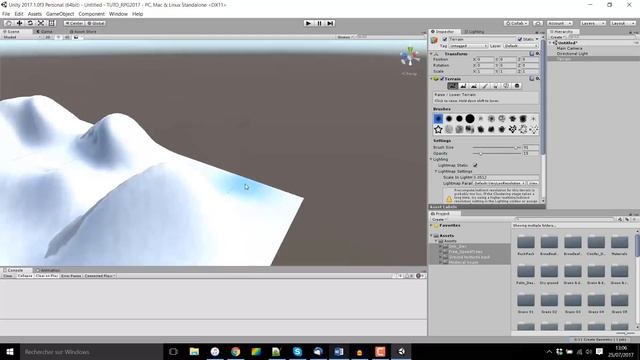Image resolution: width=640 pixels, height=360 pixels.
Task: Switch to the Lighting tab
Action: [475, 31]
